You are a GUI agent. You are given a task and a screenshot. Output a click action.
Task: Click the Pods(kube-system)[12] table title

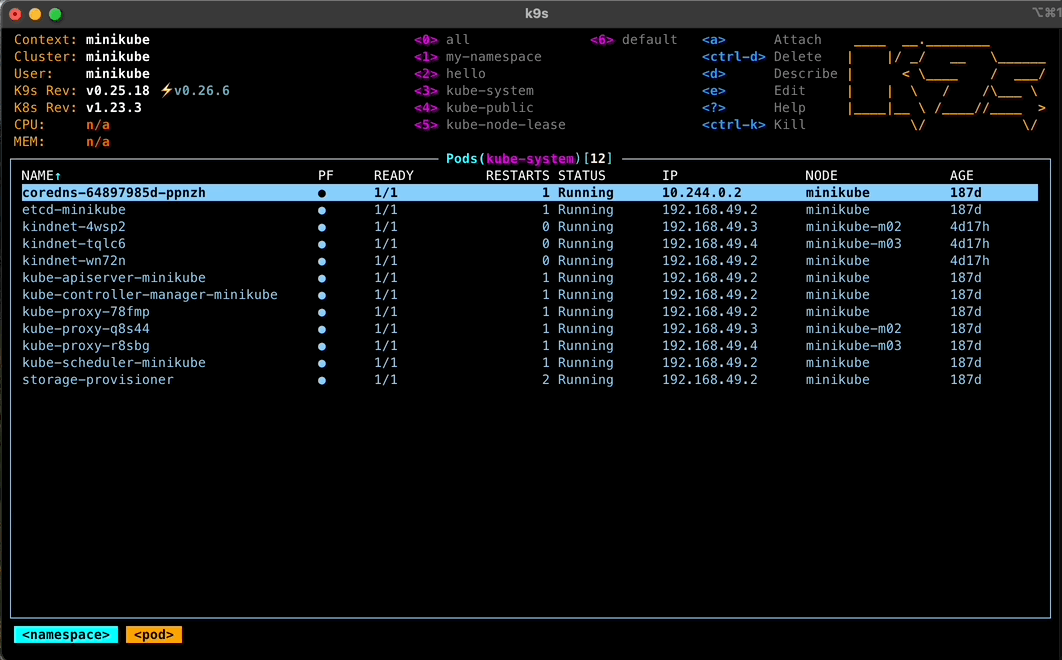click(x=529, y=159)
